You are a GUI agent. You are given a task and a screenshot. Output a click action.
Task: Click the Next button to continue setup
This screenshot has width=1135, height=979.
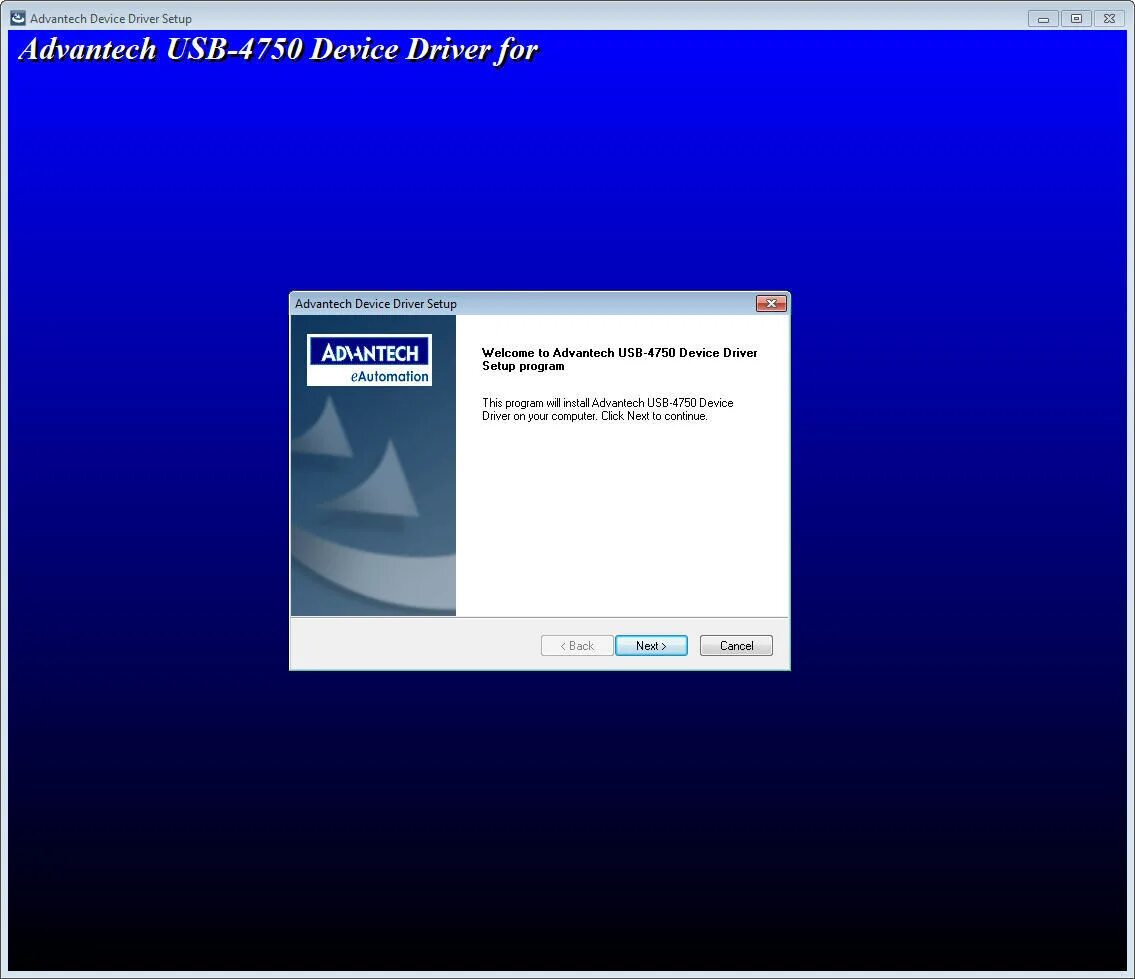coord(651,645)
